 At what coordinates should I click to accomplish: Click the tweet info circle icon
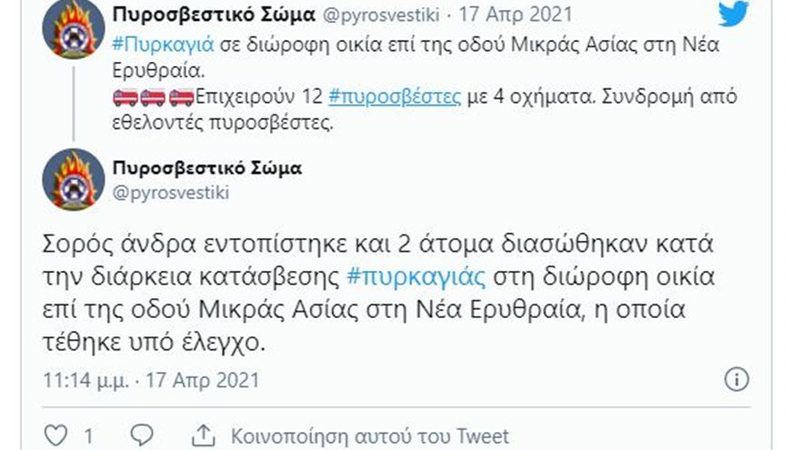pyautogui.click(x=735, y=380)
